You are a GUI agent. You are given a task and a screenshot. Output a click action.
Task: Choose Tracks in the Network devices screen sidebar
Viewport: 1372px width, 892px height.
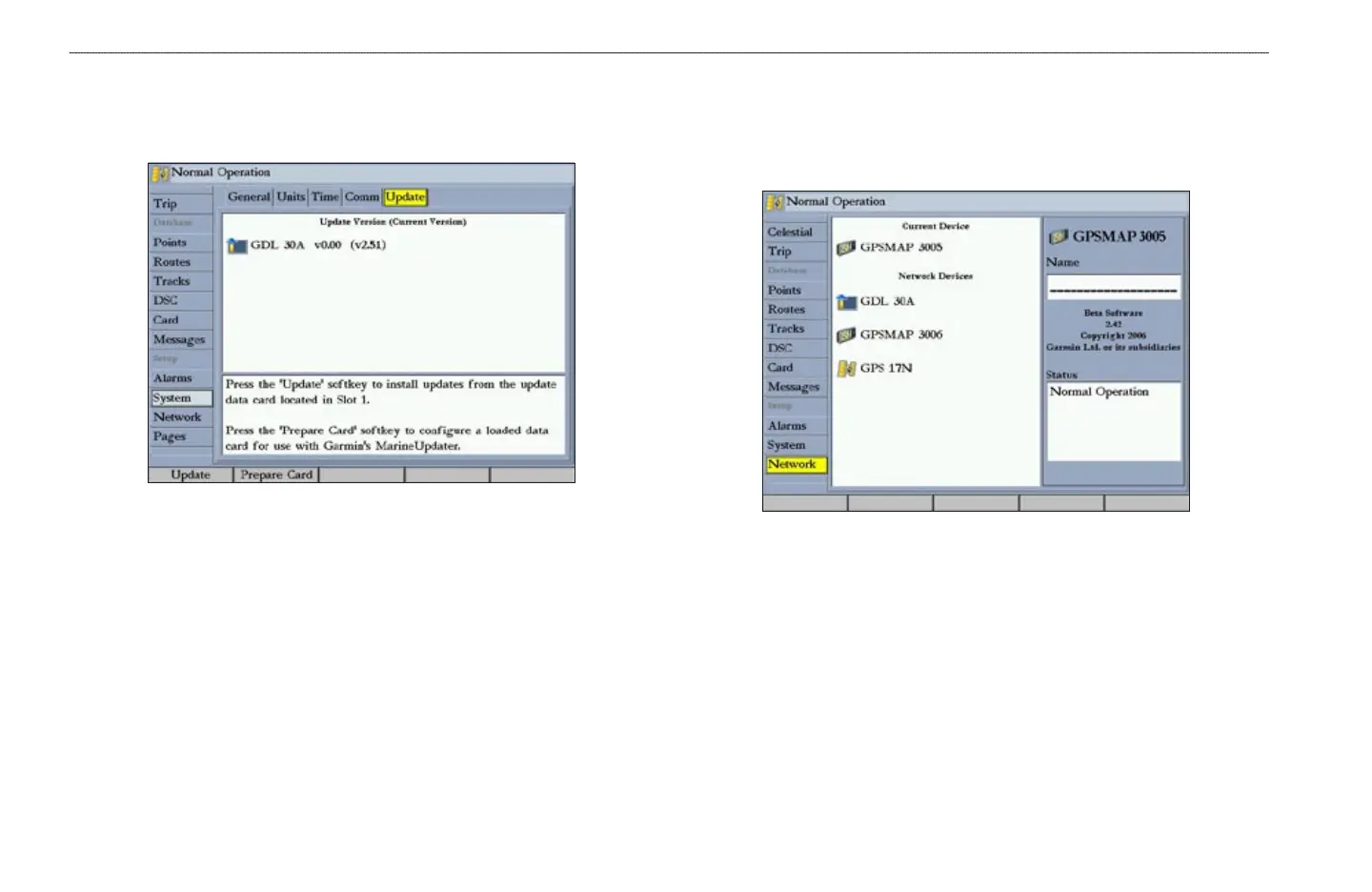(x=796, y=329)
